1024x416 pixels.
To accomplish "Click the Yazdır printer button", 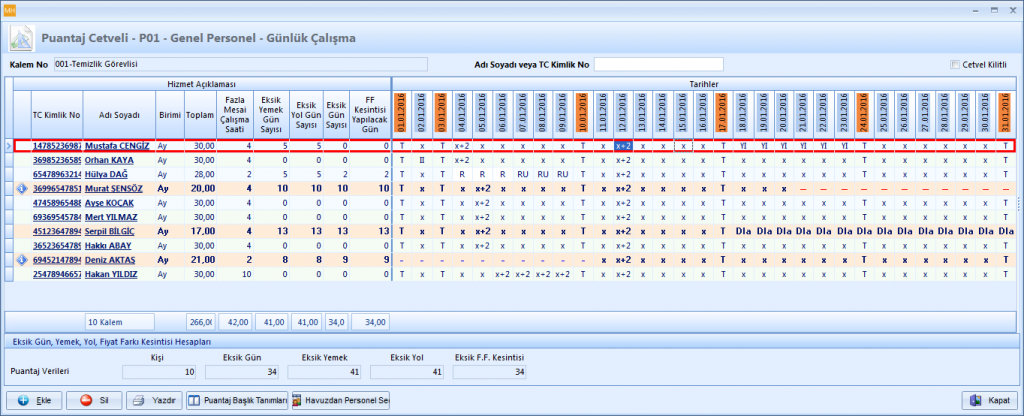I will tap(154, 400).
